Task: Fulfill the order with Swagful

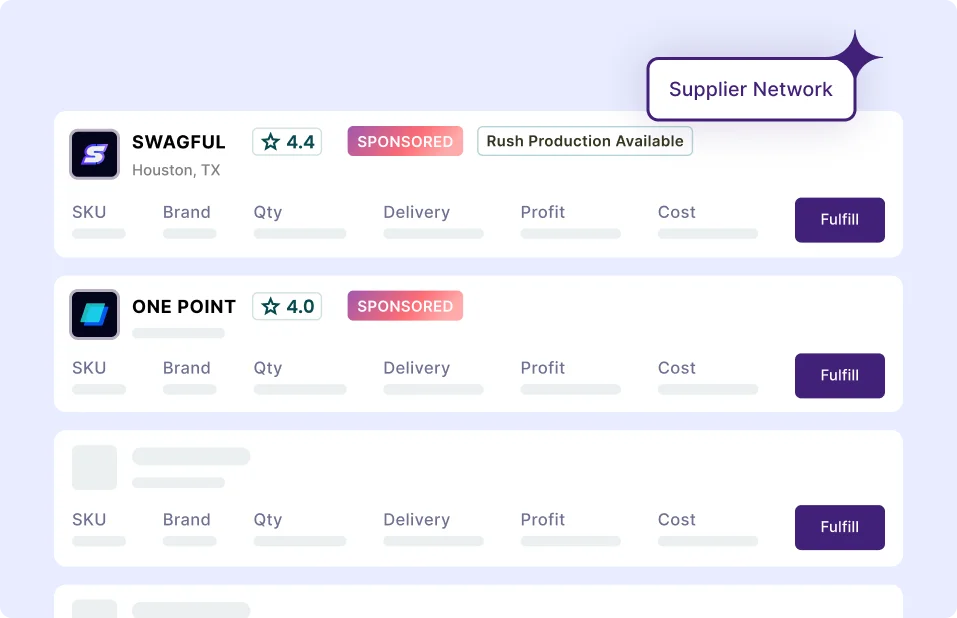Action: [839, 220]
